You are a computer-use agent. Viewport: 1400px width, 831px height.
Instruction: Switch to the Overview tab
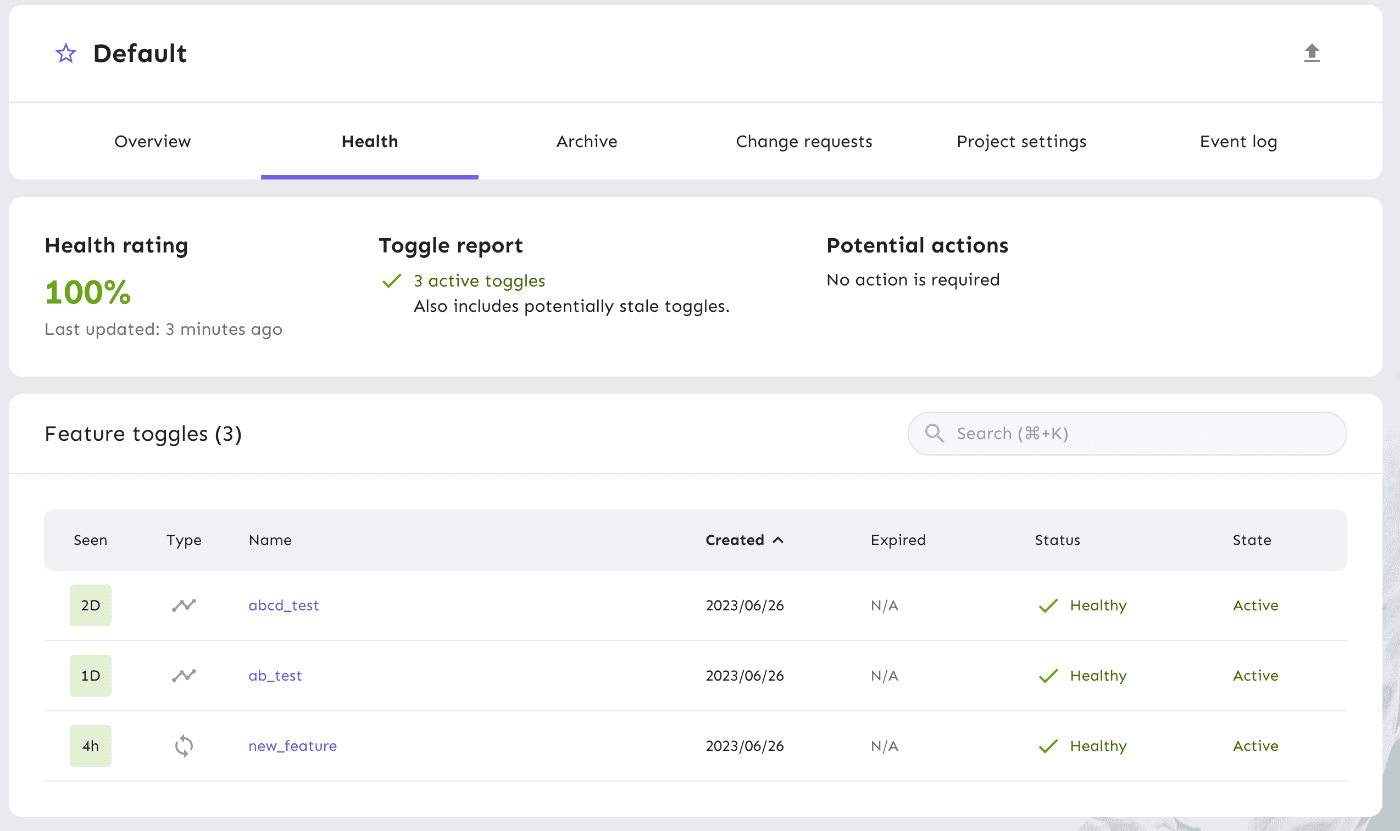point(152,142)
